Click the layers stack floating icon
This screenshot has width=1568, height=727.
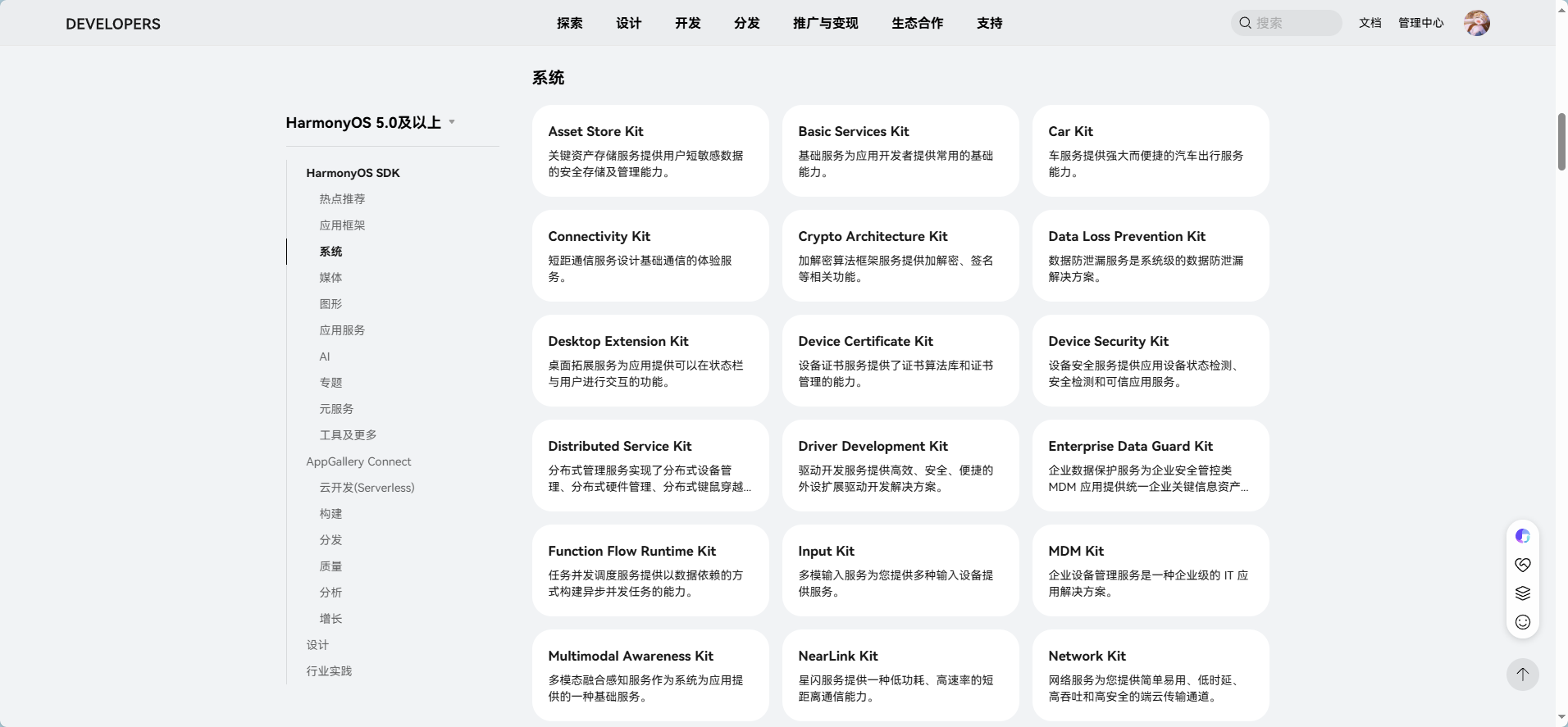(1523, 593)
